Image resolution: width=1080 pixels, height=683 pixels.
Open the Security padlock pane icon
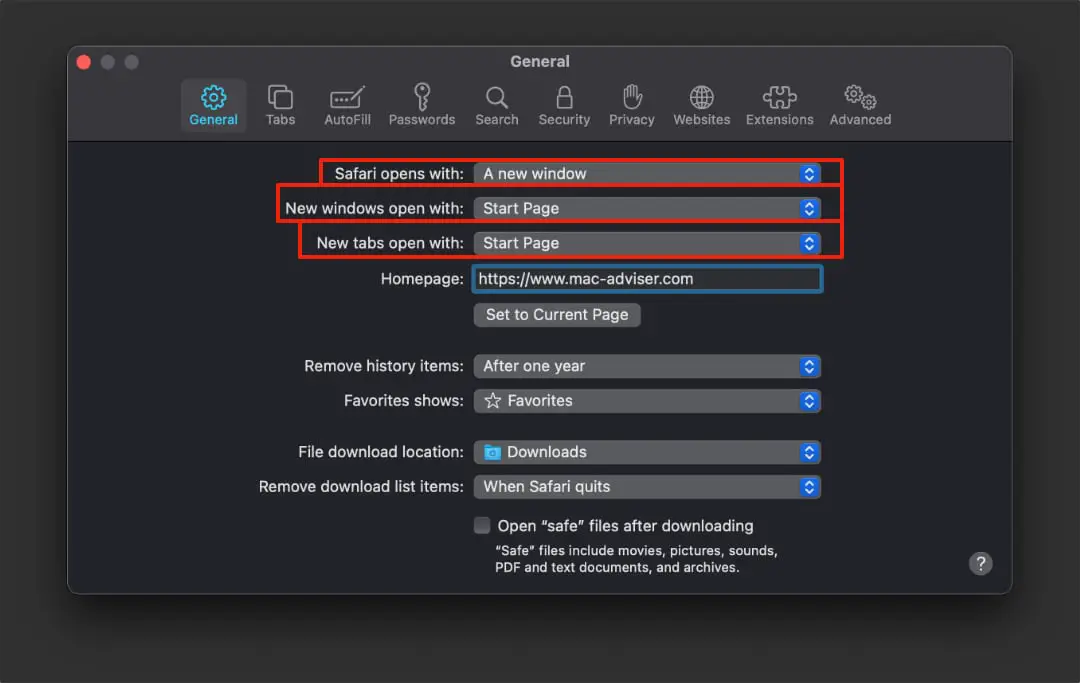pos(564,97)
